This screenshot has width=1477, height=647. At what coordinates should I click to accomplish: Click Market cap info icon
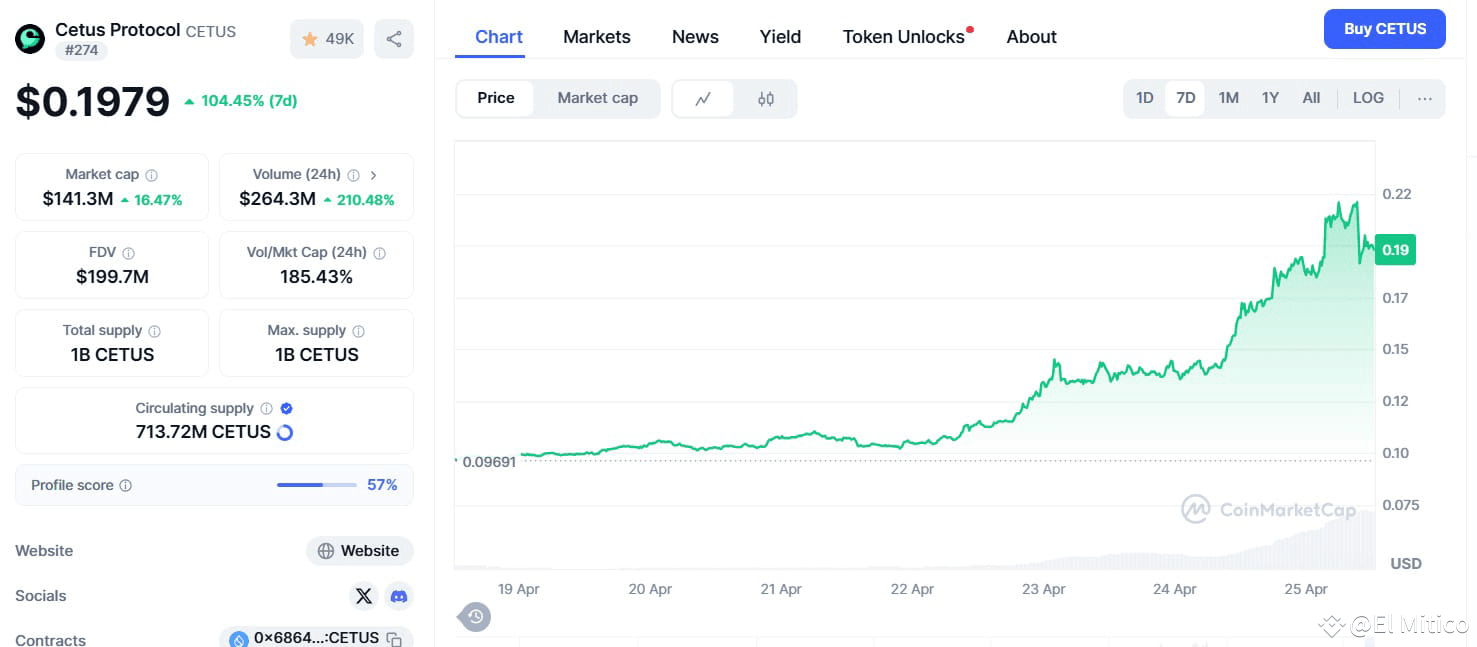(151, 175)
